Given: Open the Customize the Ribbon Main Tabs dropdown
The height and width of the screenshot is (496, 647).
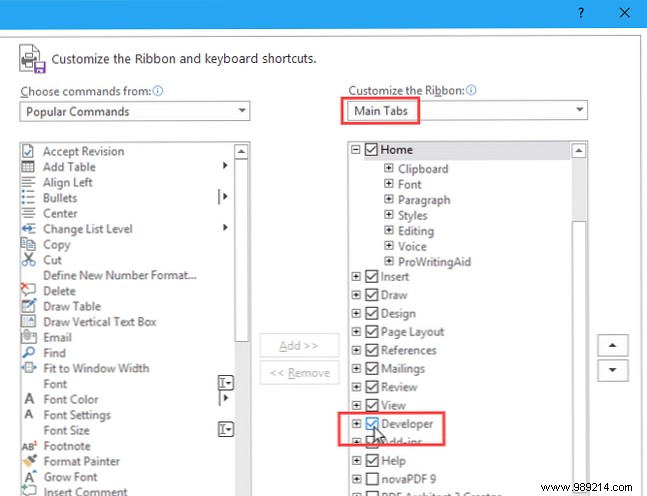Looking at the screenshot, I should point(467,110).
